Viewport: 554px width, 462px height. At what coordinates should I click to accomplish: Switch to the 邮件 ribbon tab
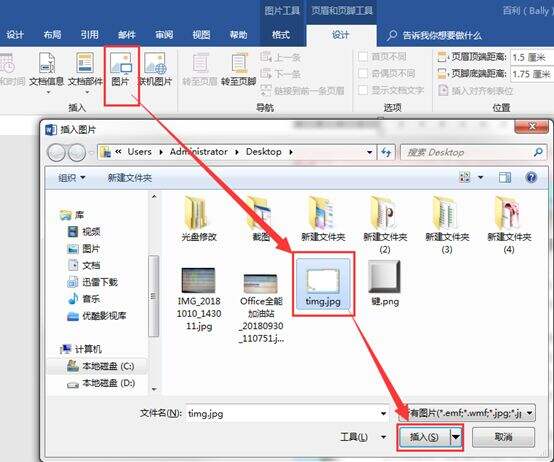[126, 35]
